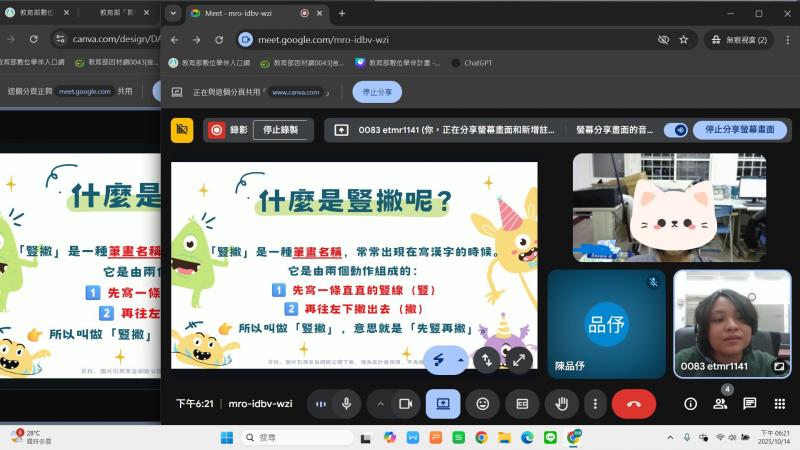Open Windows Start menu
The image size is (800, 450).
227,438
